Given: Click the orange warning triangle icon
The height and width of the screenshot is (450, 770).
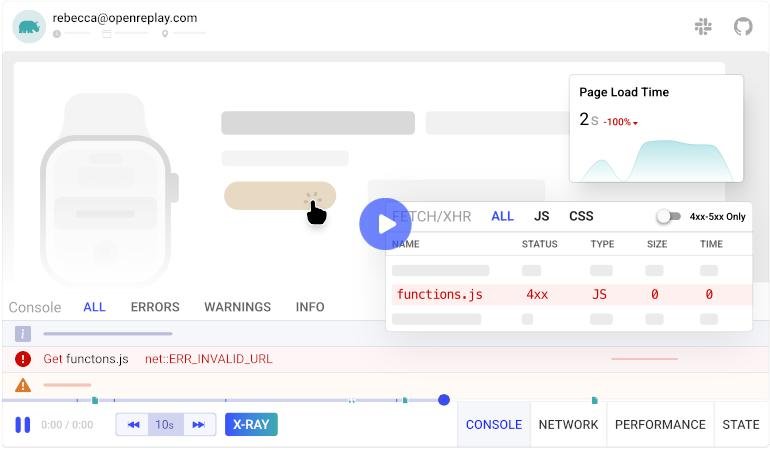Looking at the screenshot, I should pyautogui.click(x=23, y=385).
